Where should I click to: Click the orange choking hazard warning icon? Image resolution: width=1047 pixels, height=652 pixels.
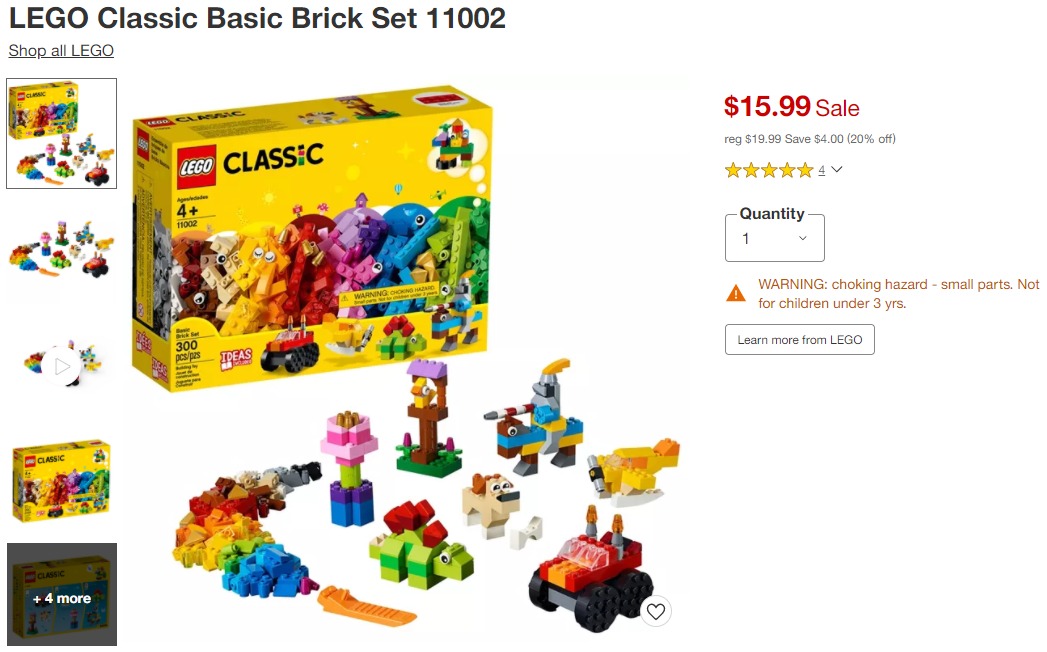click(736, 293)
